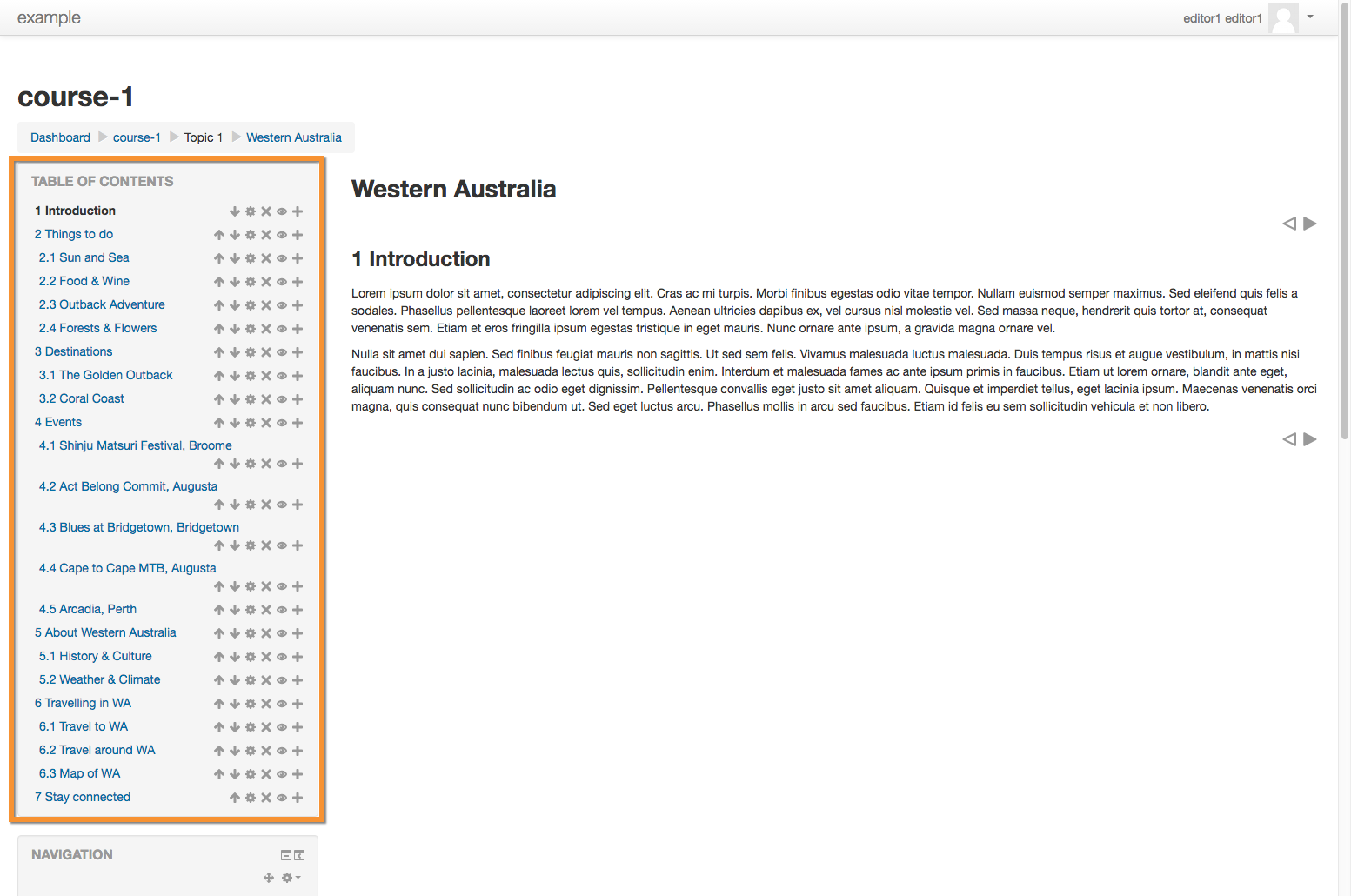Open chapter 6.3 Map of WA
1351x896 pixels.
(x=80, y=773)
